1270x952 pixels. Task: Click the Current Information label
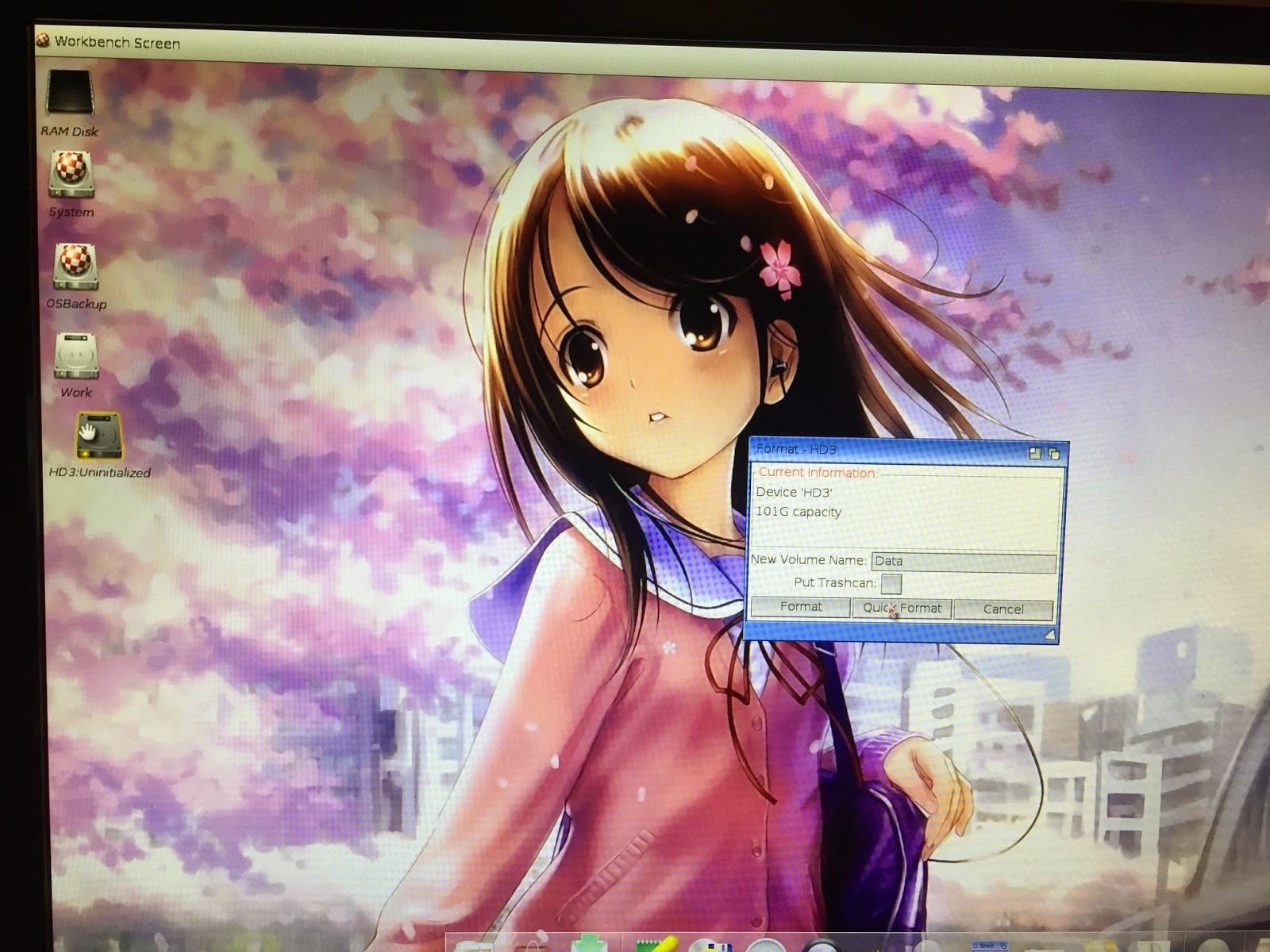point(818,473)
